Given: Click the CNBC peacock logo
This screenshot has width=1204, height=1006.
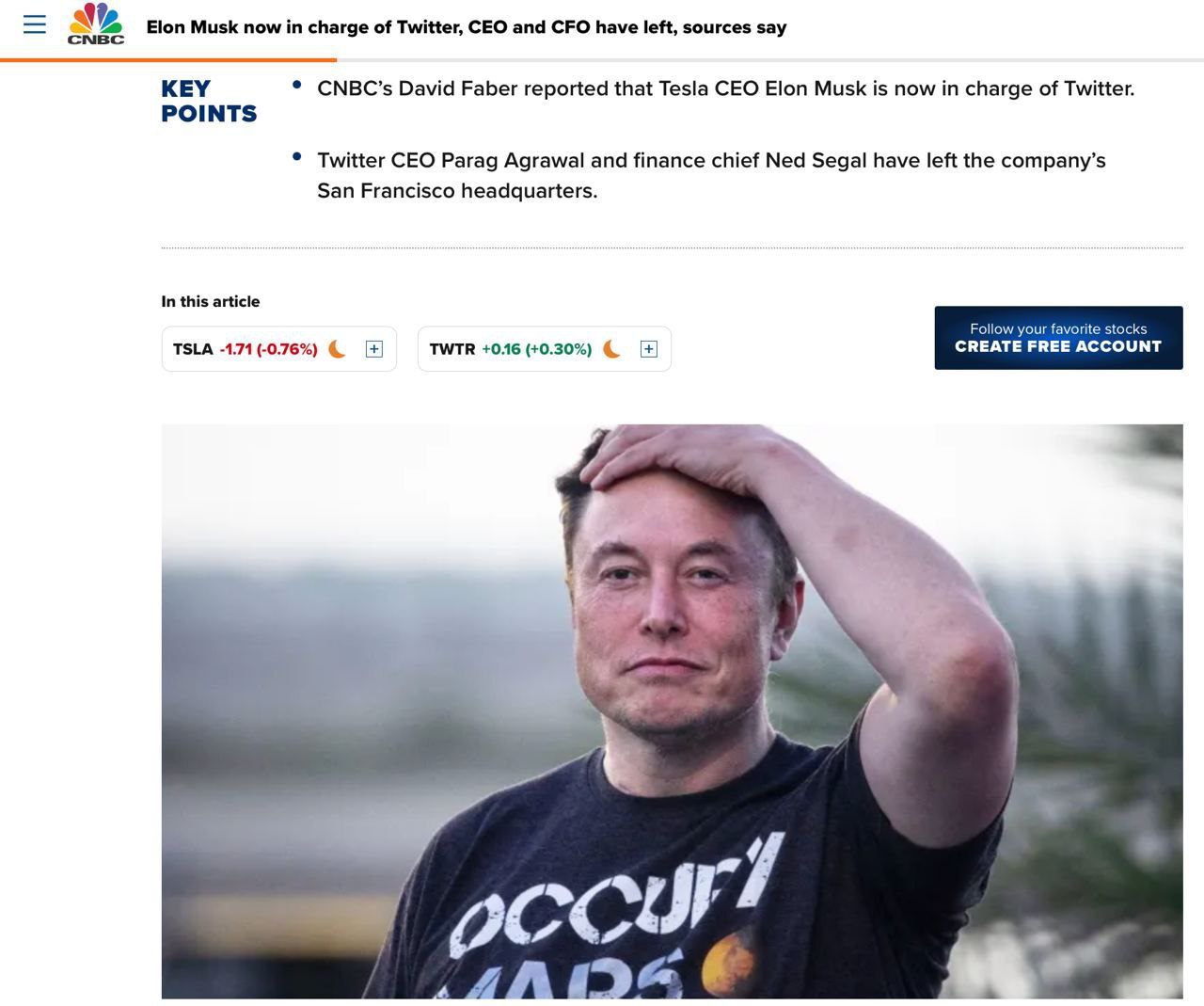Looking at the screenshot, I should pyautogui.click(x=96, y=24).
